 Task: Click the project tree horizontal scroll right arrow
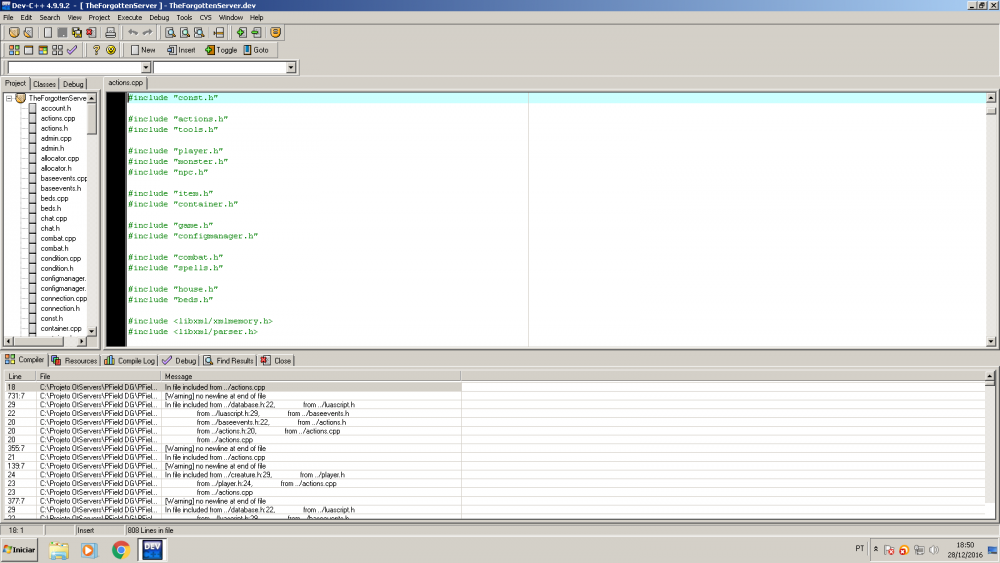[81, 342]
